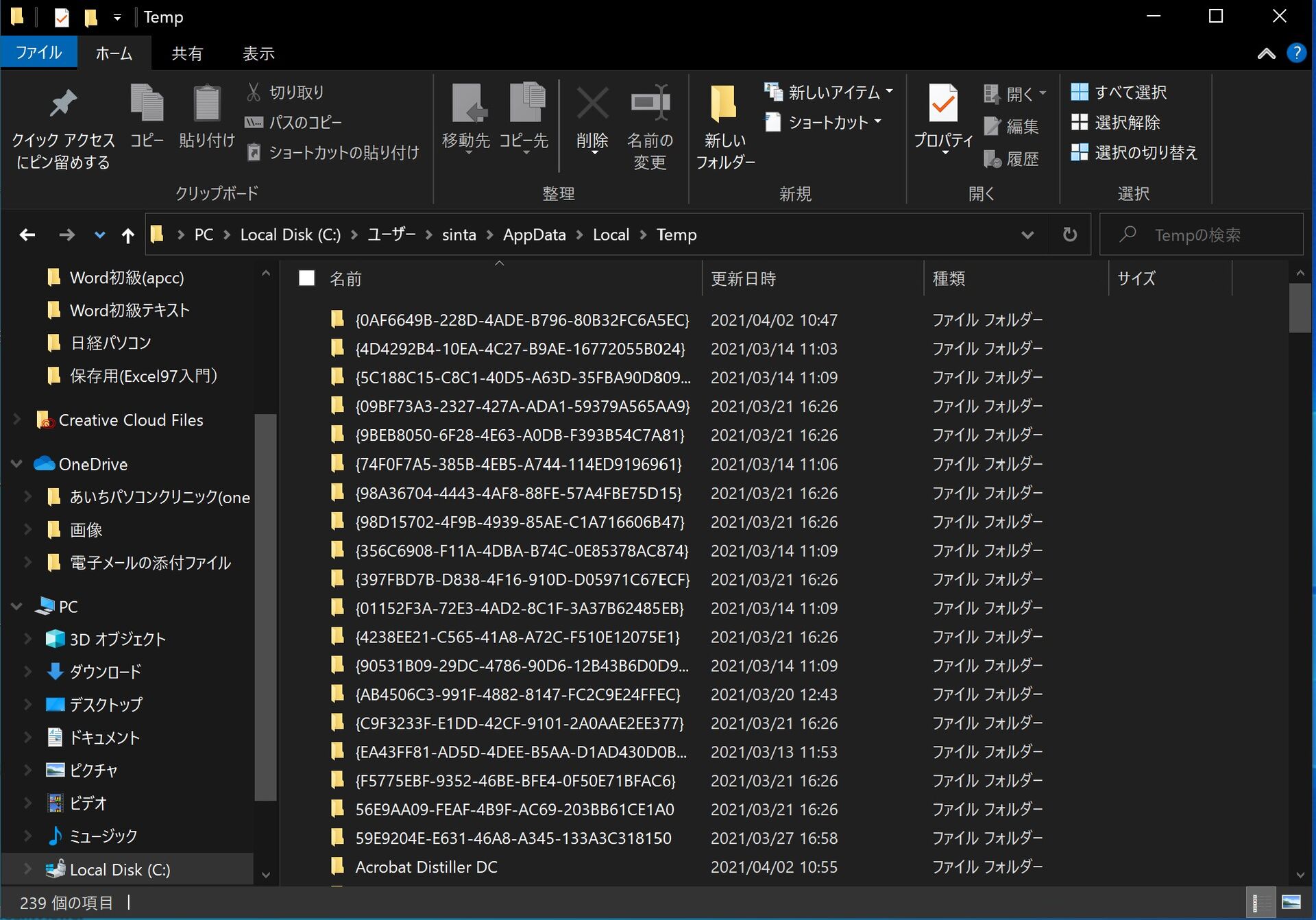Viewport: 1316px width, 920px height.
Task: Refresh the Temp folder view
Action: (x=1069, y=235)
